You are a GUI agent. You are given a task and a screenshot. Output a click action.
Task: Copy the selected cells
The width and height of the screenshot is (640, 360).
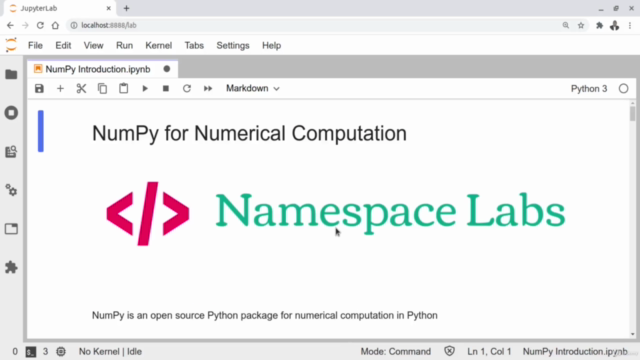[x=102, y=89]
